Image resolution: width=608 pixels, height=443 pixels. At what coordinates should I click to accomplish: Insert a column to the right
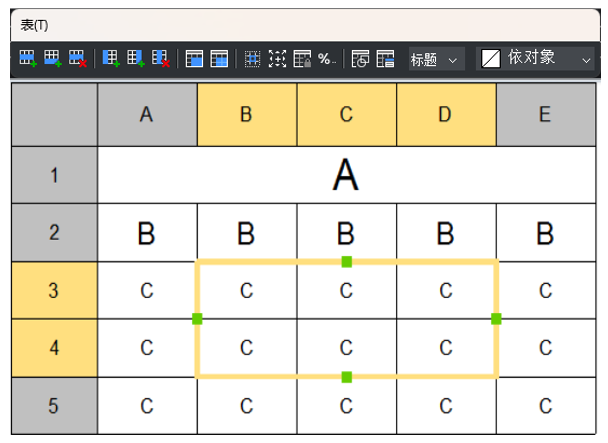(136, 59)
